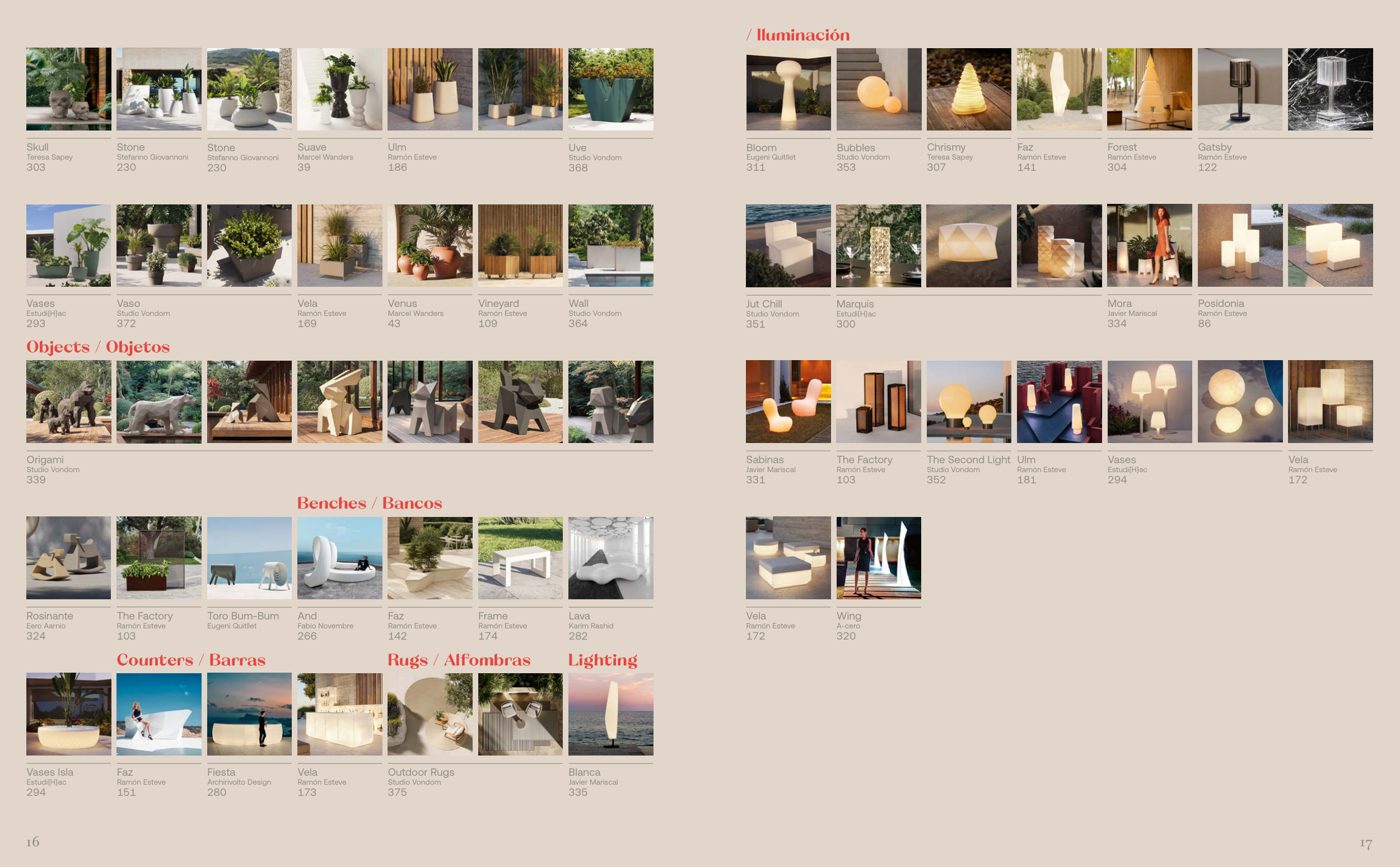Click the Toro Bum-Bum product image
Screen dimensions: 1400x867
click(249, 557)
